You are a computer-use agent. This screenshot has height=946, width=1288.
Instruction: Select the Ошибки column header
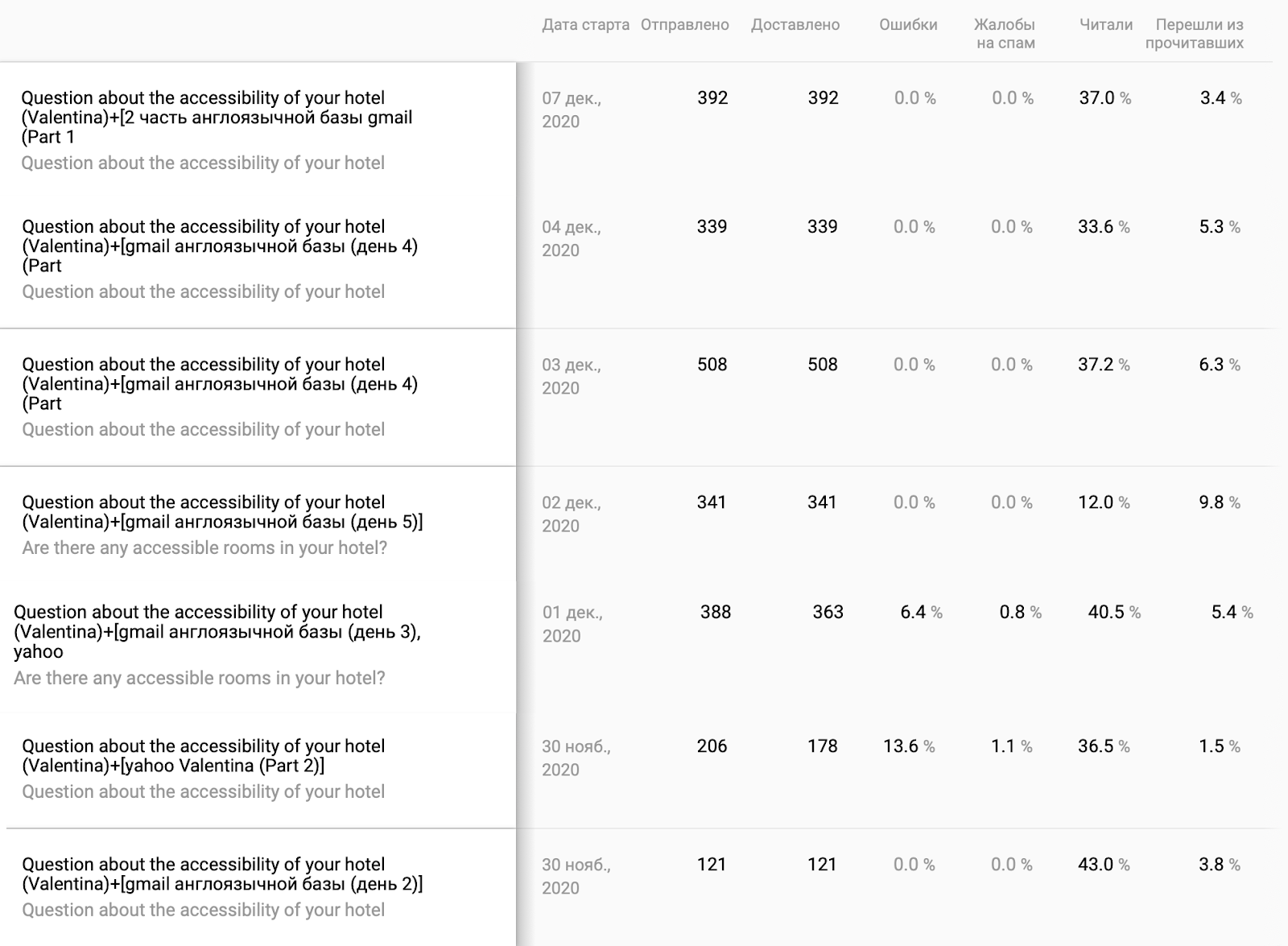(x=908, y=25)
